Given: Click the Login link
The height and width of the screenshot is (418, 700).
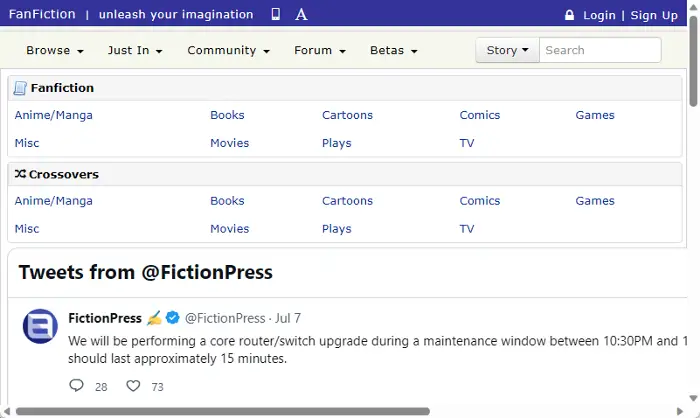Looking at the screenshot, I should point(599,15).
